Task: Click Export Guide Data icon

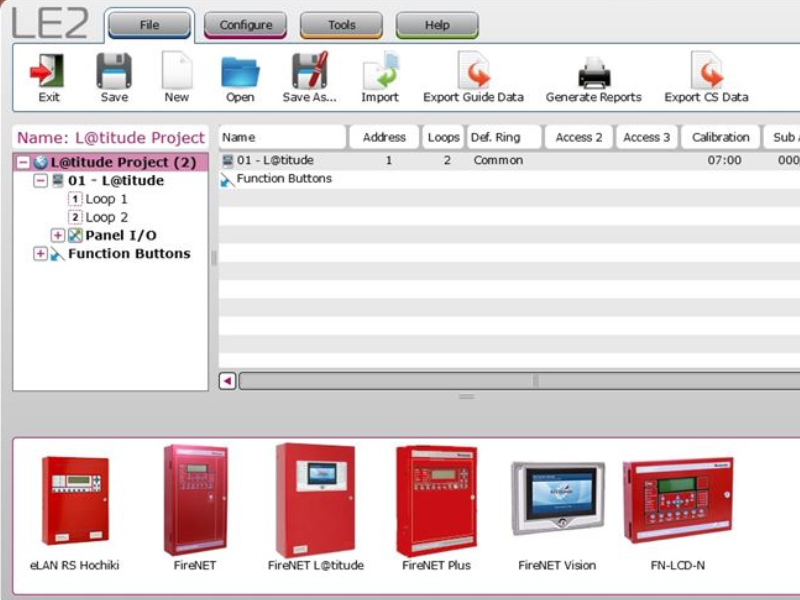Action: click(x=473, y=70)
